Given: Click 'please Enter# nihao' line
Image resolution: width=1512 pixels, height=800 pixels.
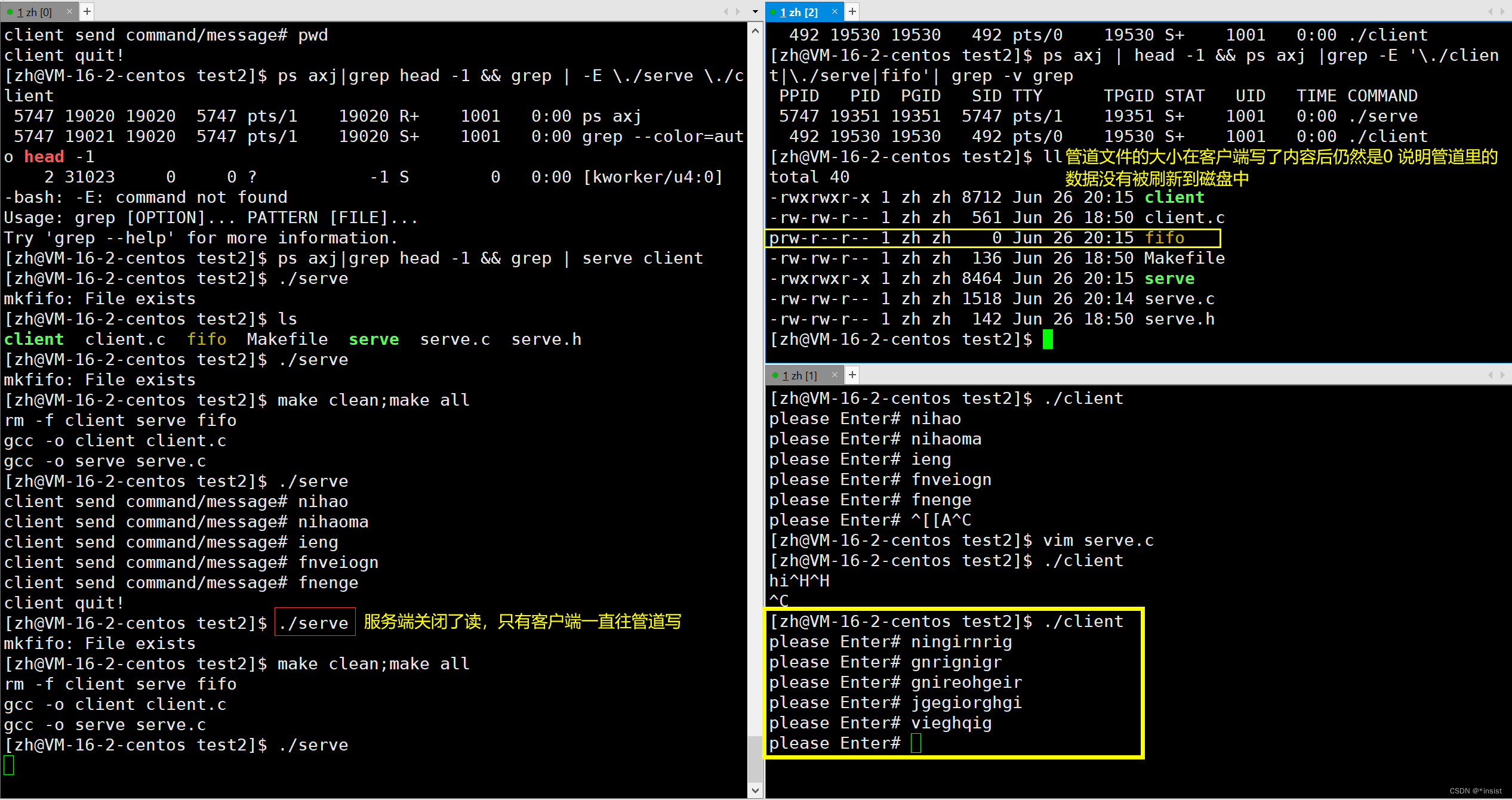Looking at the screenshot, I should pos(865,419).
